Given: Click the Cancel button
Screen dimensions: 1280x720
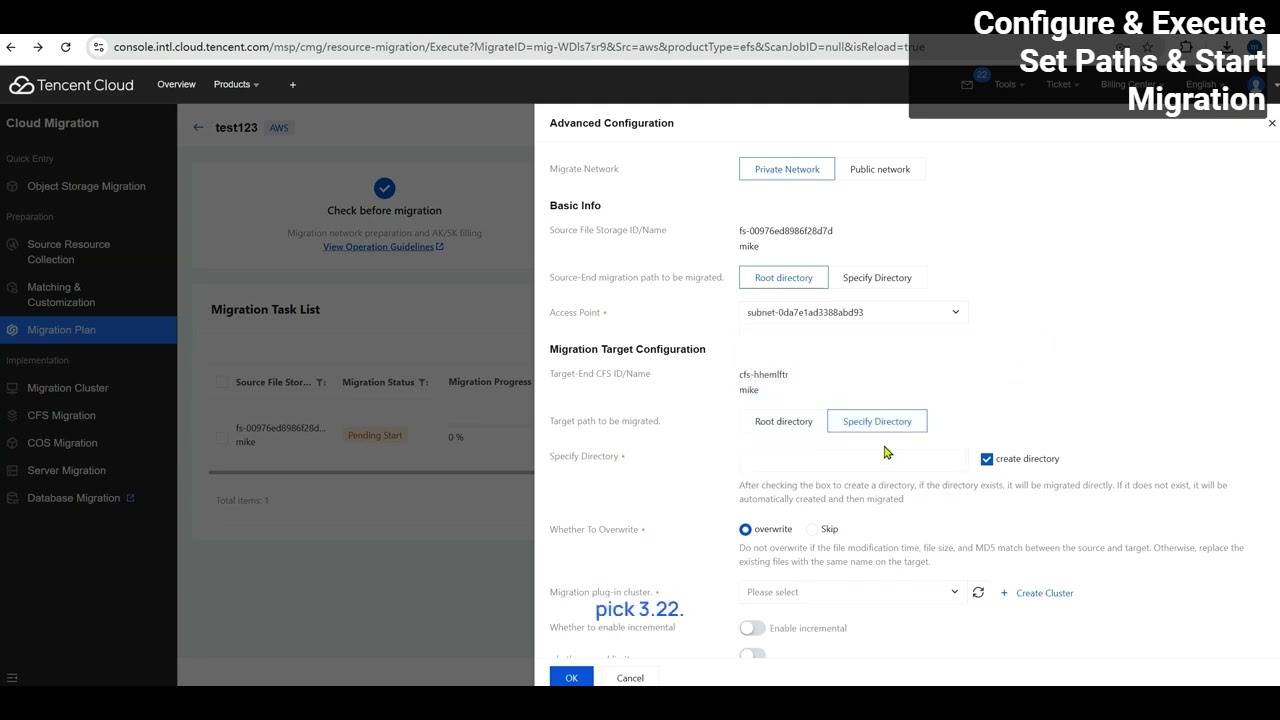Looking at the screenshot, I should pyautogui.click(x=630, y=678).
